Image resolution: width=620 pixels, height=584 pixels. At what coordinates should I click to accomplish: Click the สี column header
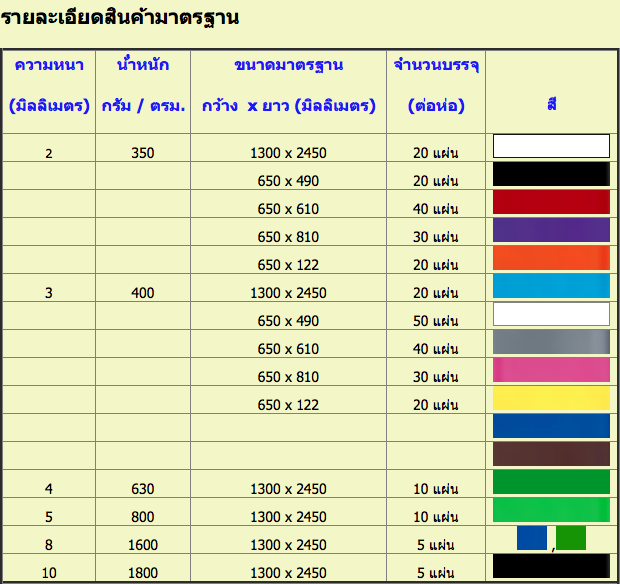pos(552,104)
